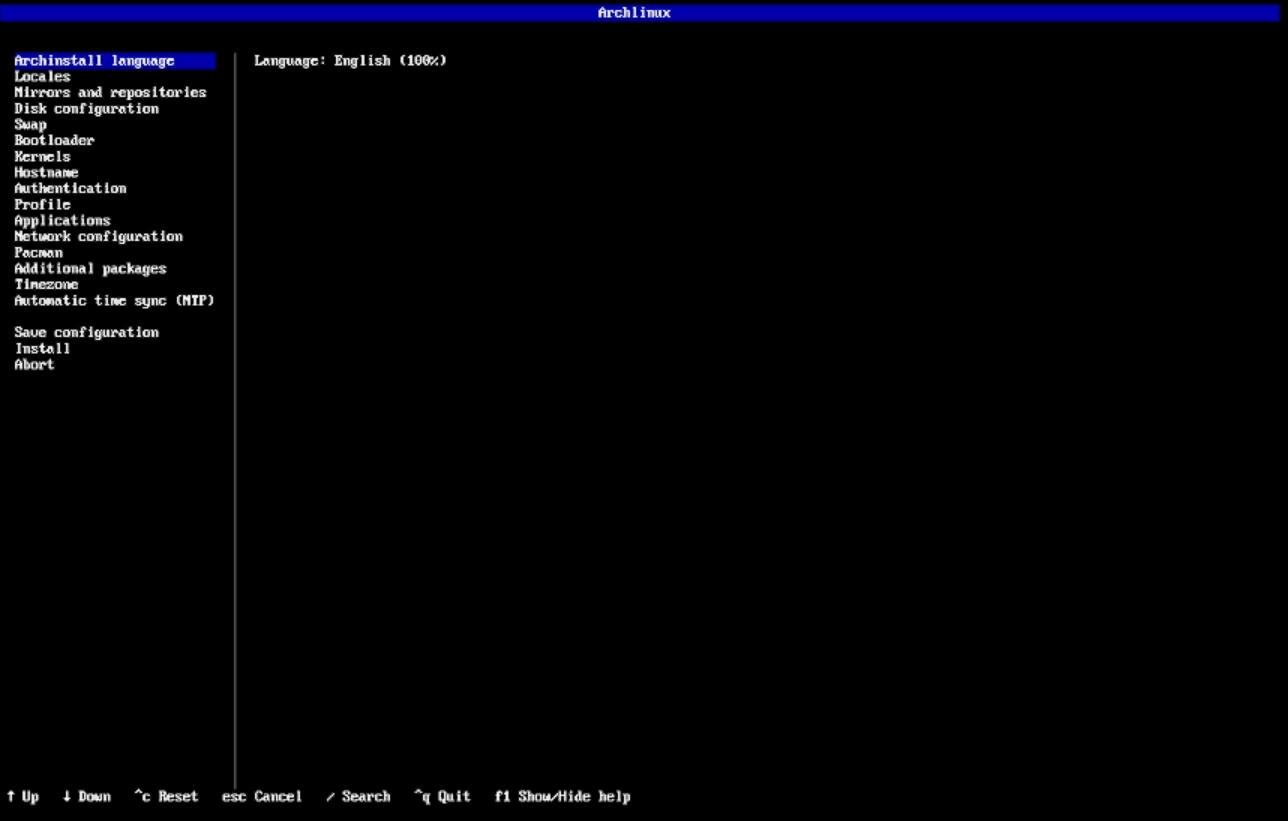Choose Abort to exit installer
This screenshot has width=1288, height=821.
[x=34, y=365]
